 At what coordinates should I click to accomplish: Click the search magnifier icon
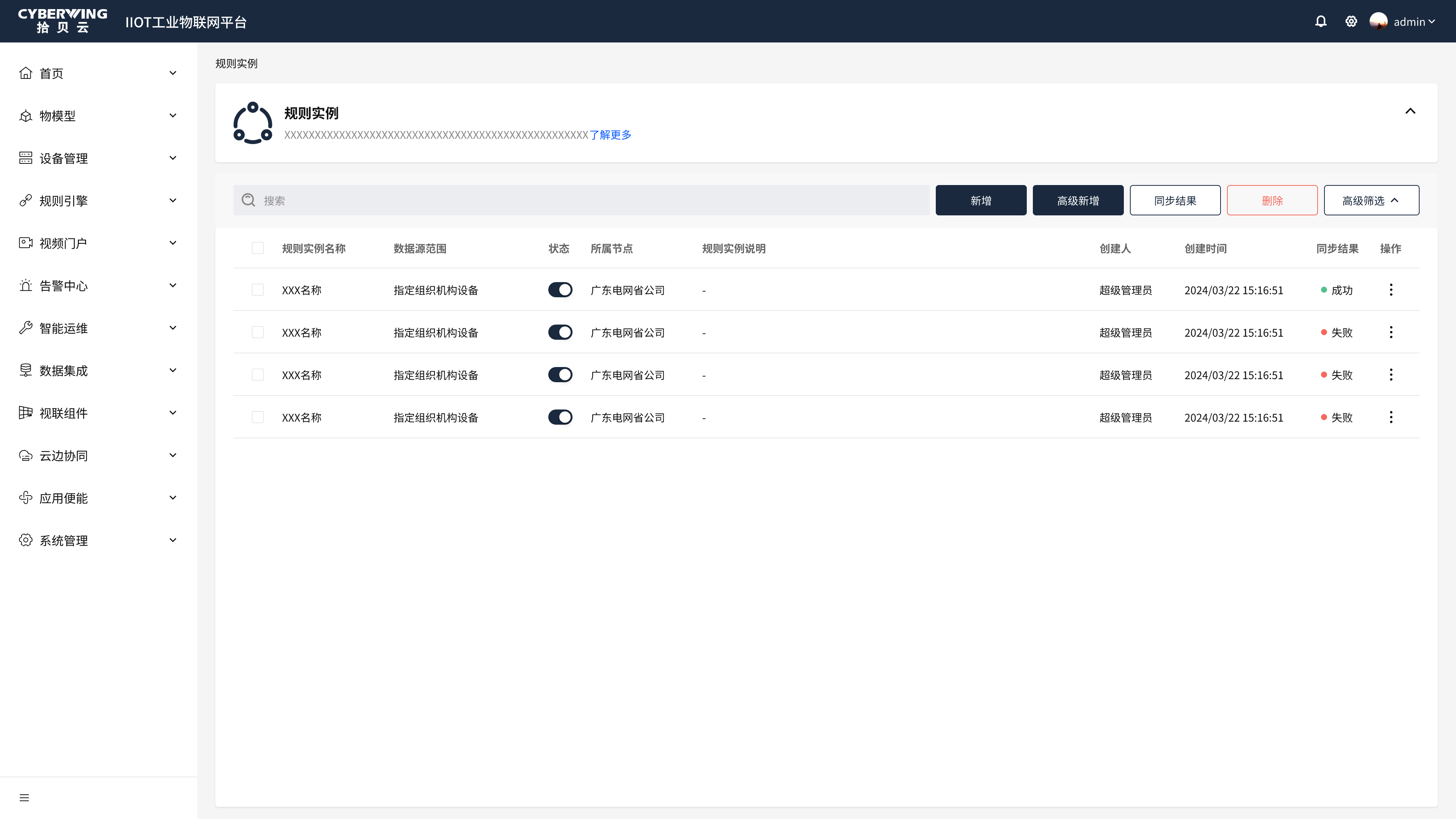click(248, 200)
